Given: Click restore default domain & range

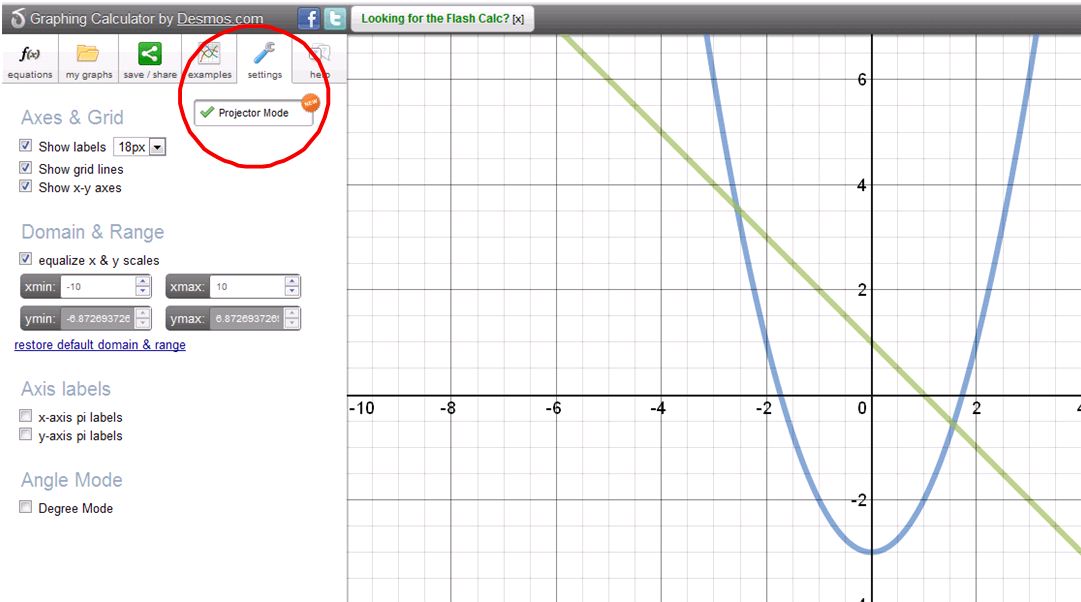Looking at the screenshot, I should click(99, 344).
